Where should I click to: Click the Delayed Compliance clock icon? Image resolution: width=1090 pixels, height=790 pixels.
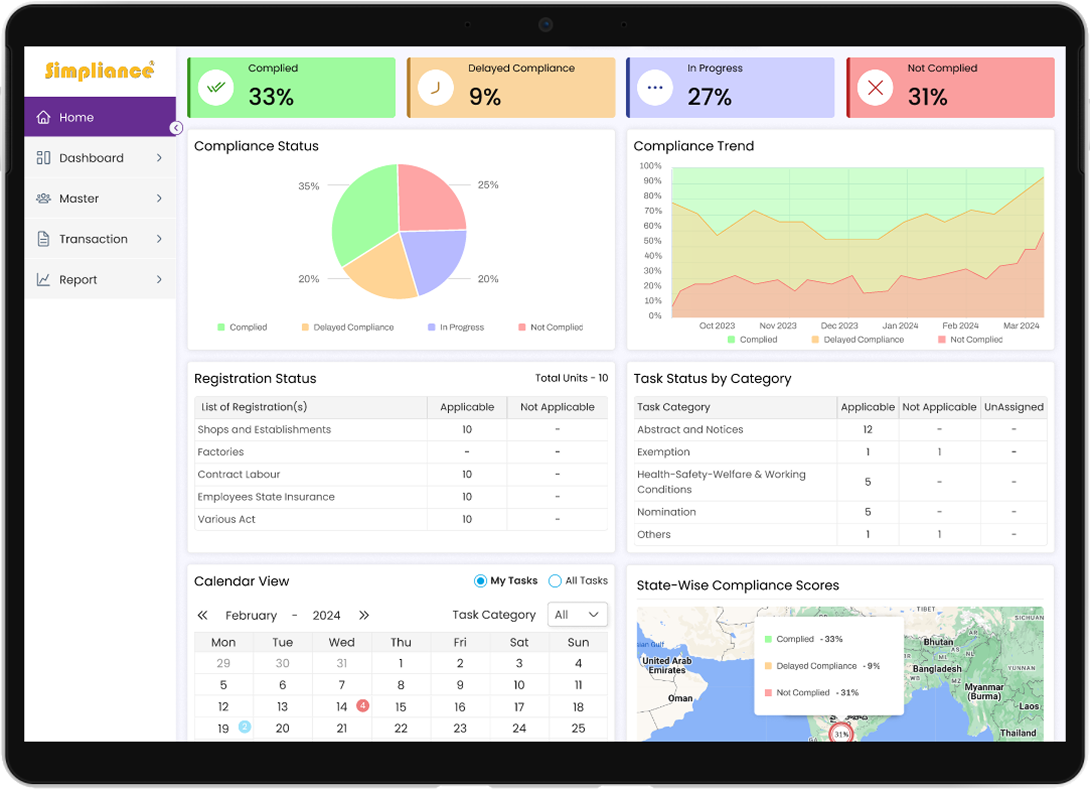tap(435, 88)
